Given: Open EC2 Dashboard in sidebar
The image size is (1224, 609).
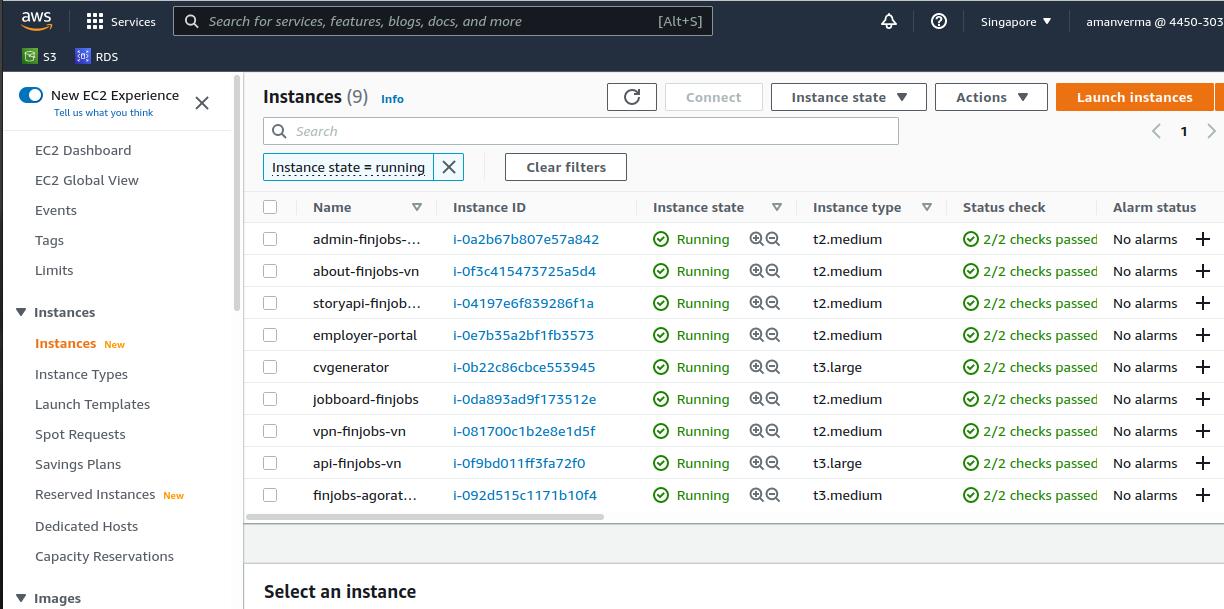Looking at the screenshot, I should click(x=83, y=150).
